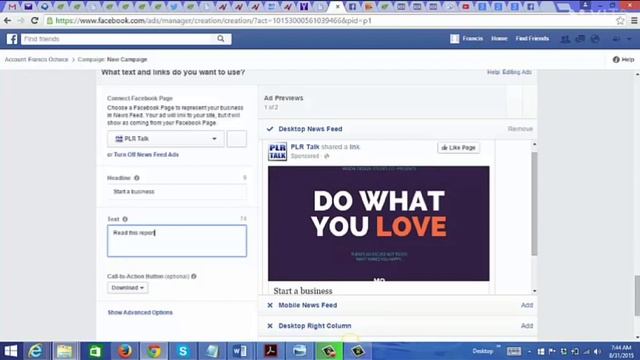Toggle the Desktop Right Column X mark
The height and width of the screenshot is (360, 640).
270,326
